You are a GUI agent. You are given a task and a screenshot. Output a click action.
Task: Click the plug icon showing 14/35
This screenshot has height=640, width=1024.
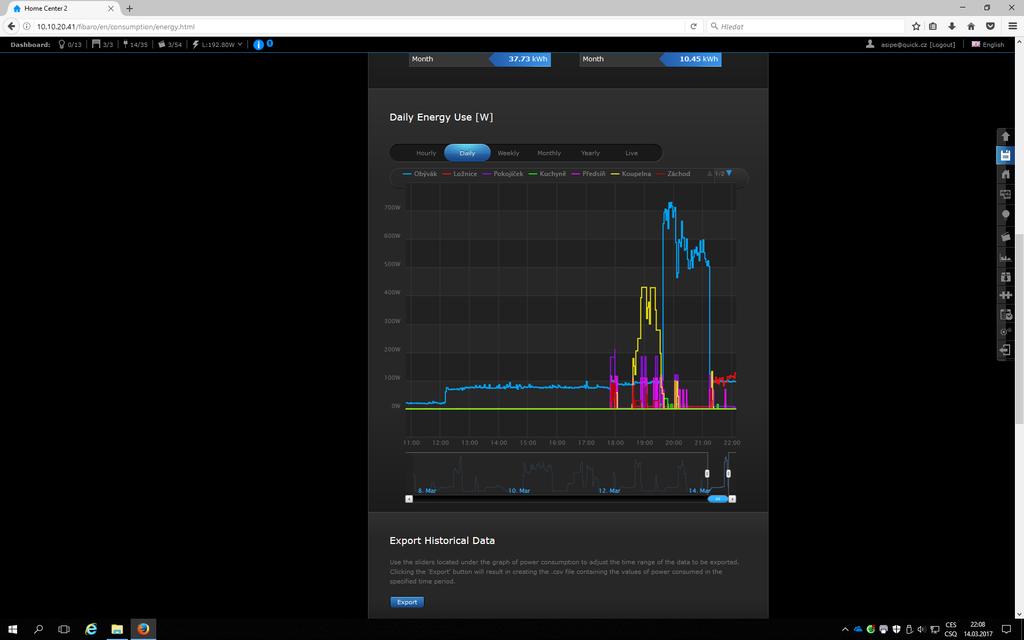125,44
